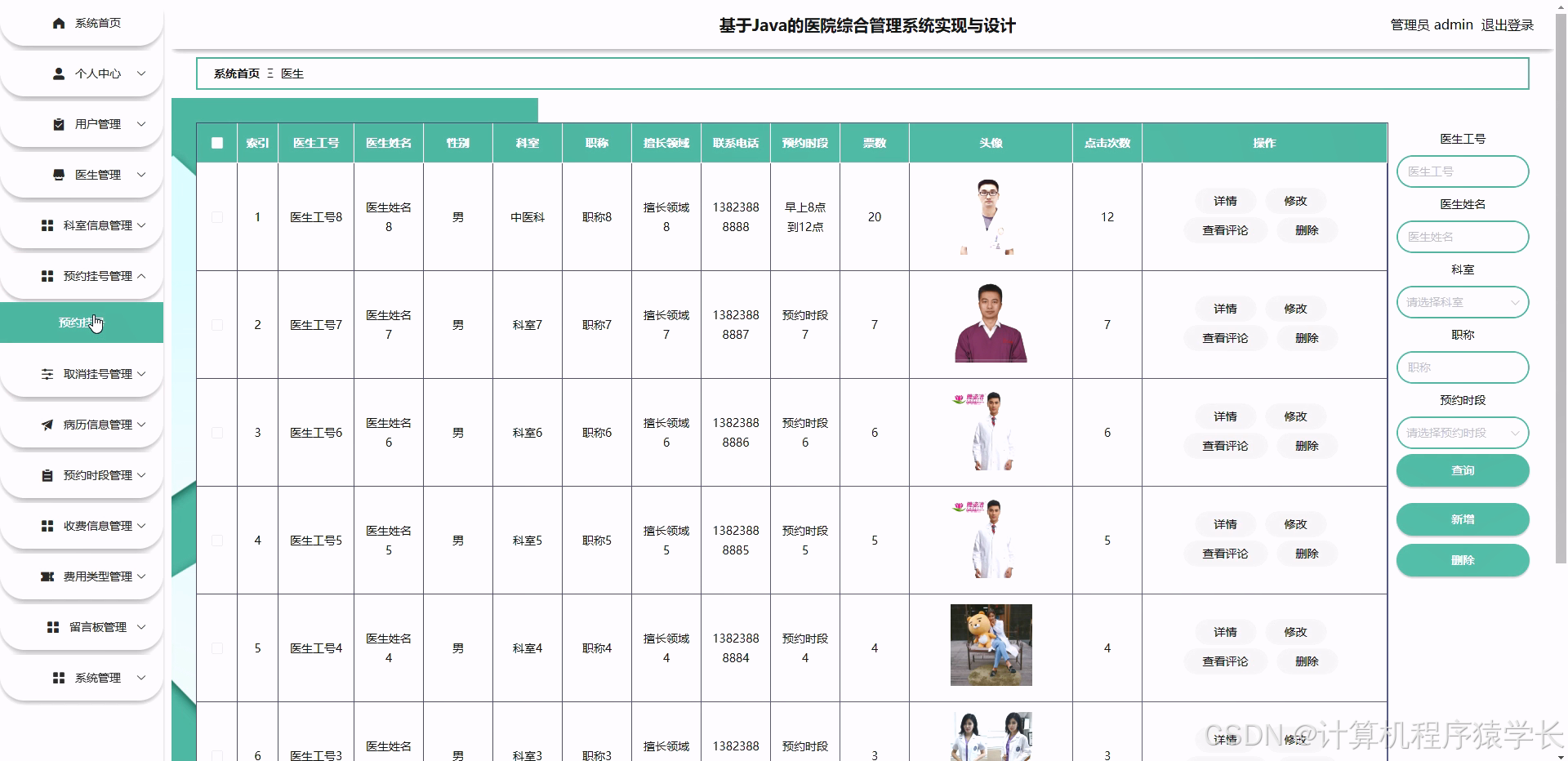Expand the 取消挂号管理 menu chevron
Image resolution: width=1568 pixels, height=761 pixels.
[x=141, y=374]
